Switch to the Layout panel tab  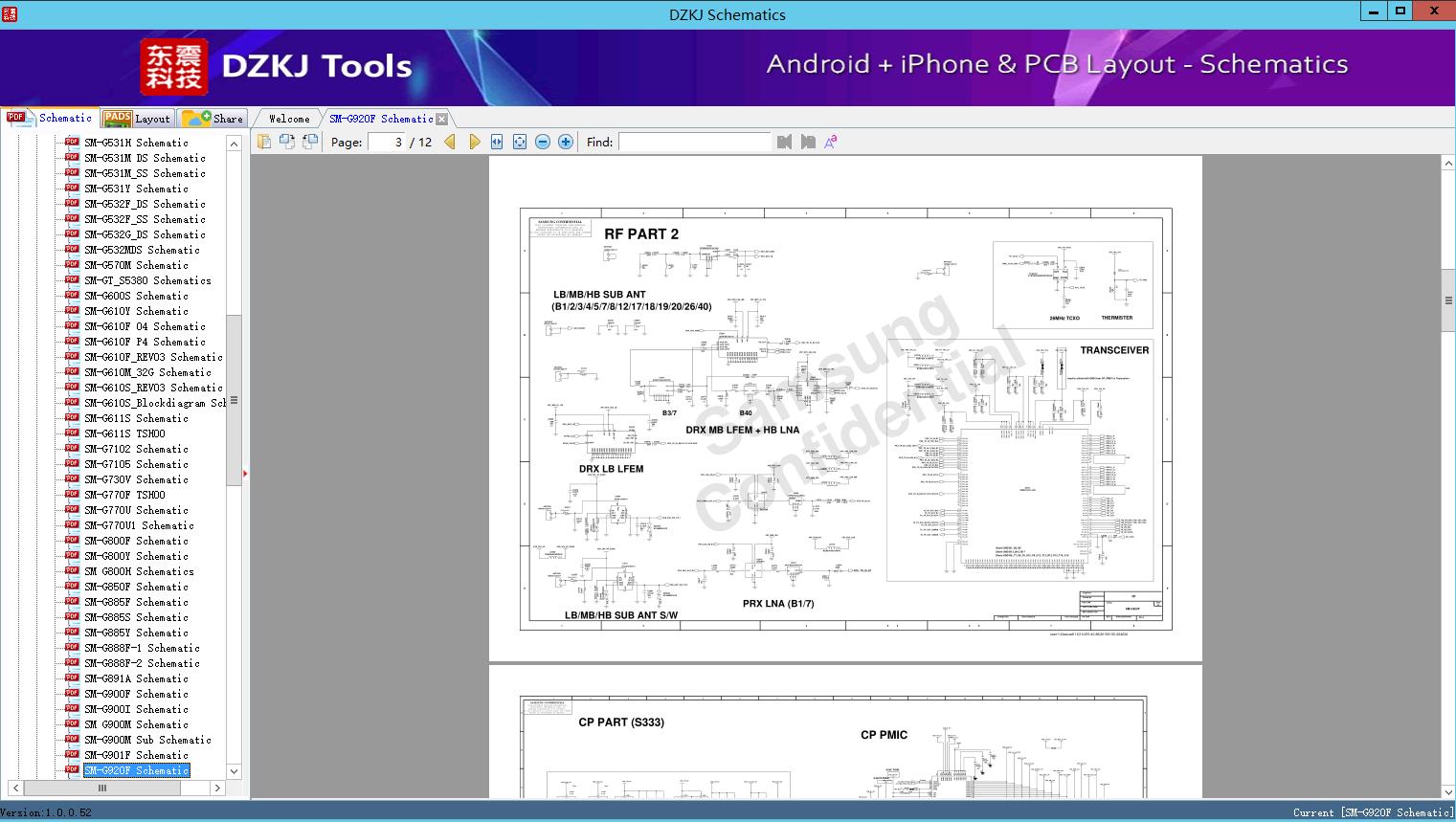[x=137, y=119]
